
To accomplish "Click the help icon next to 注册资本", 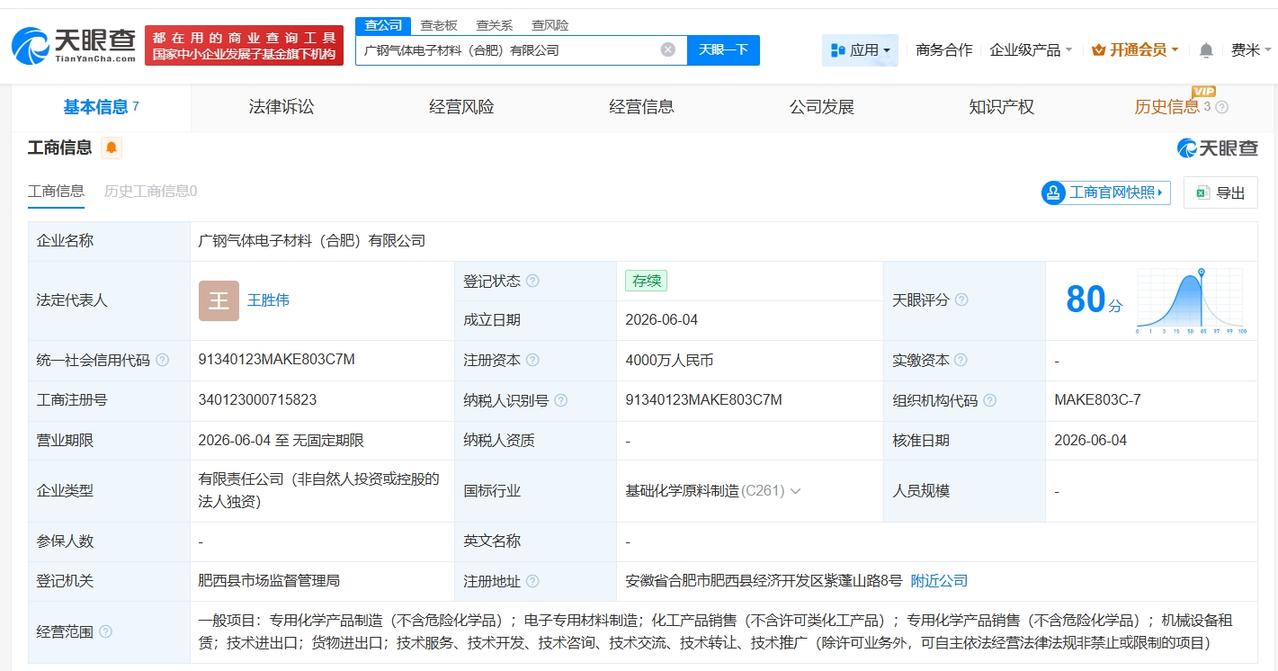I will coord(532,360).
